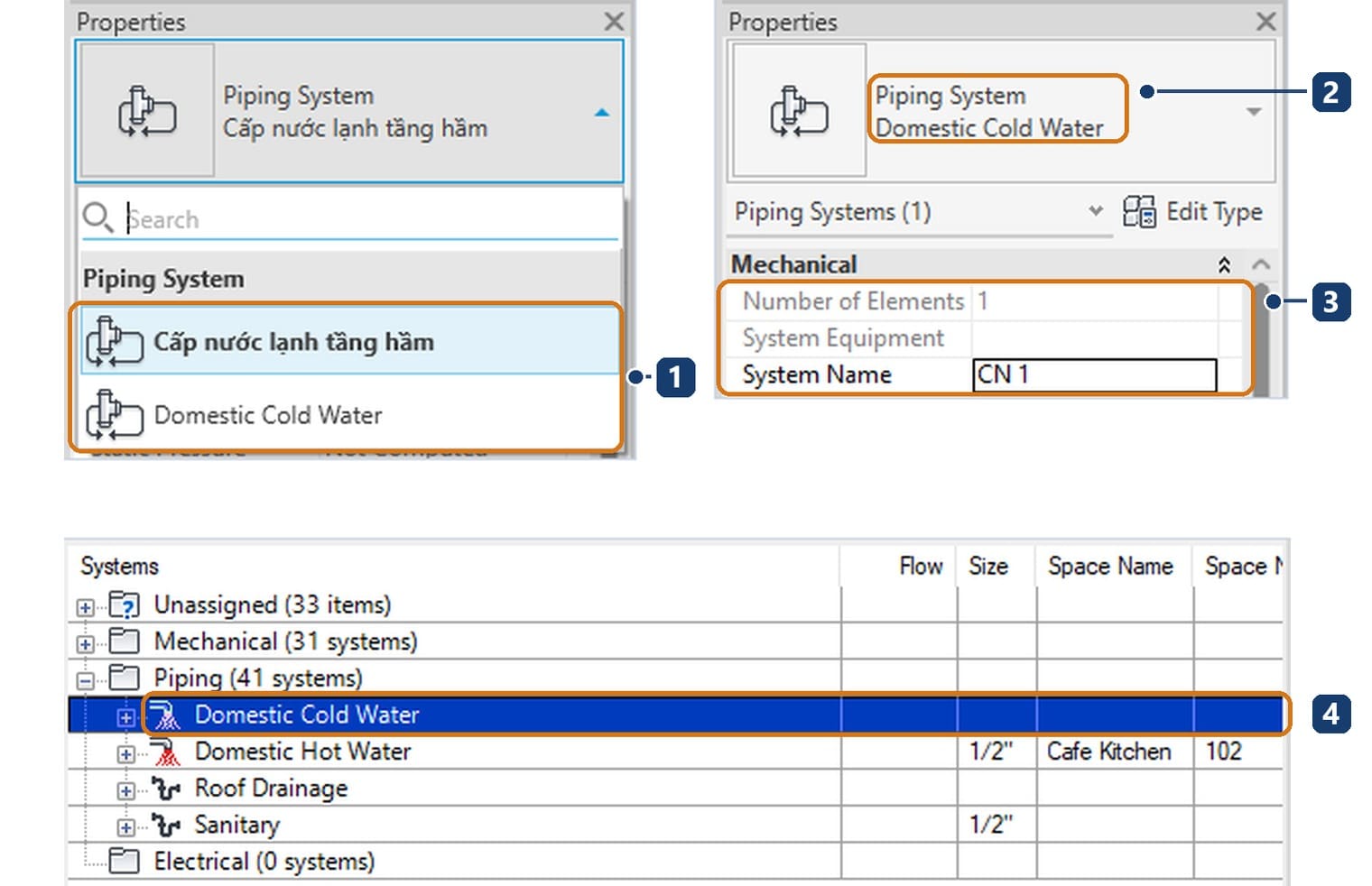Click pipe icon beside 'Cấp nước lạnh tầng hầm' list entry
The width and height of the screenshot is (1372, 886).
115,342
